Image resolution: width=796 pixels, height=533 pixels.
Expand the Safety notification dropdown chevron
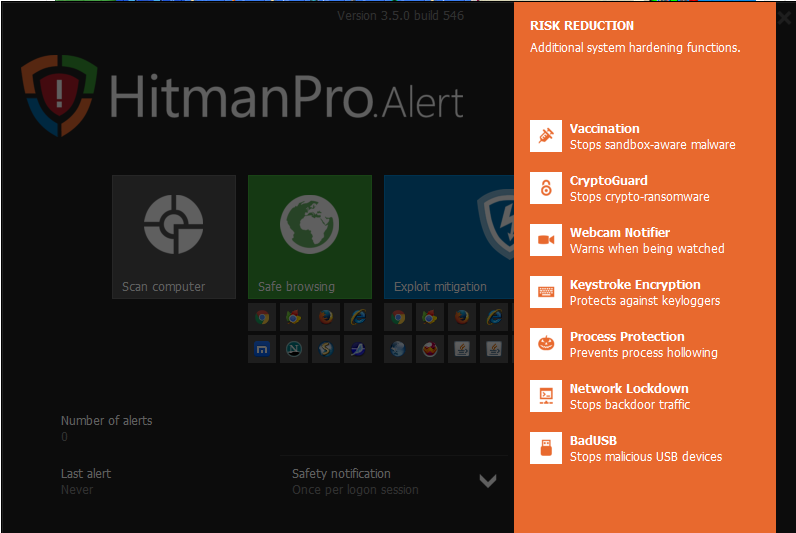click(488, 481)
